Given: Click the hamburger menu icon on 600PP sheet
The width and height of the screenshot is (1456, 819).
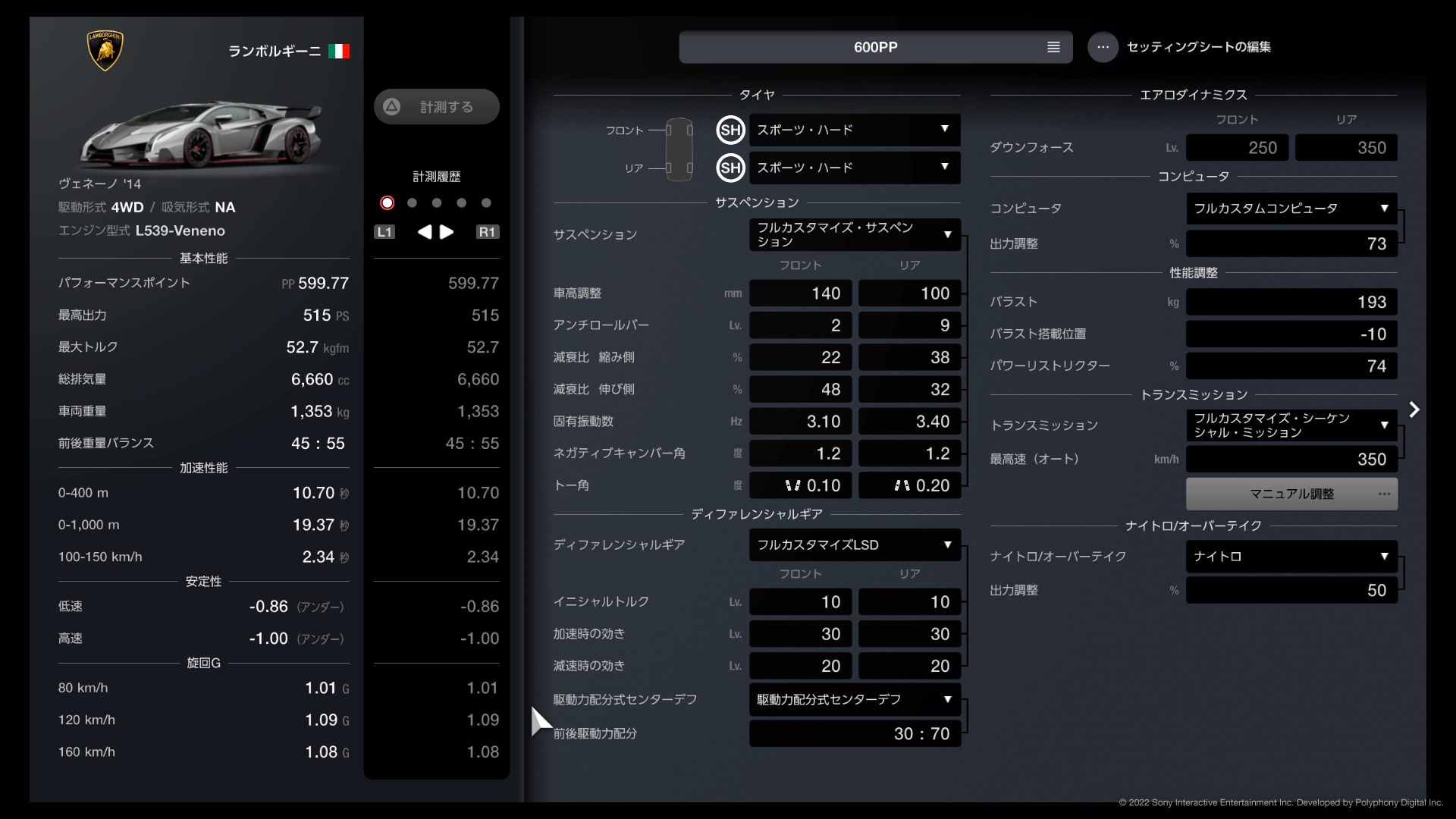Looking at the screenshot, I should tap(1053, 47).
